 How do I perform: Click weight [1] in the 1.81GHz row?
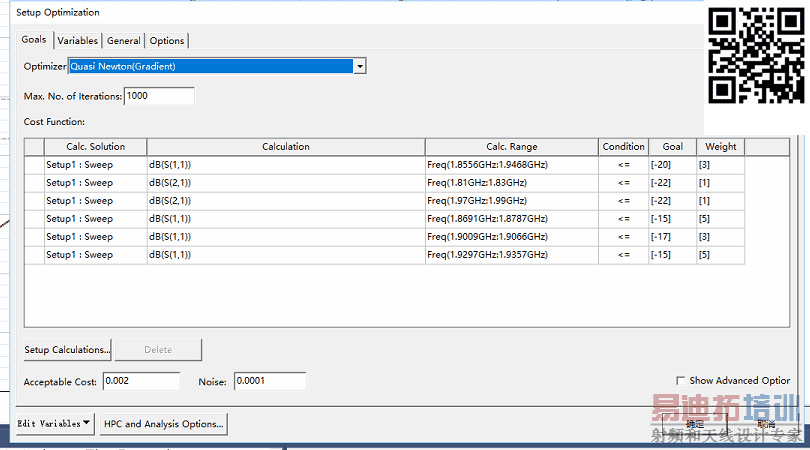point(721,183)
